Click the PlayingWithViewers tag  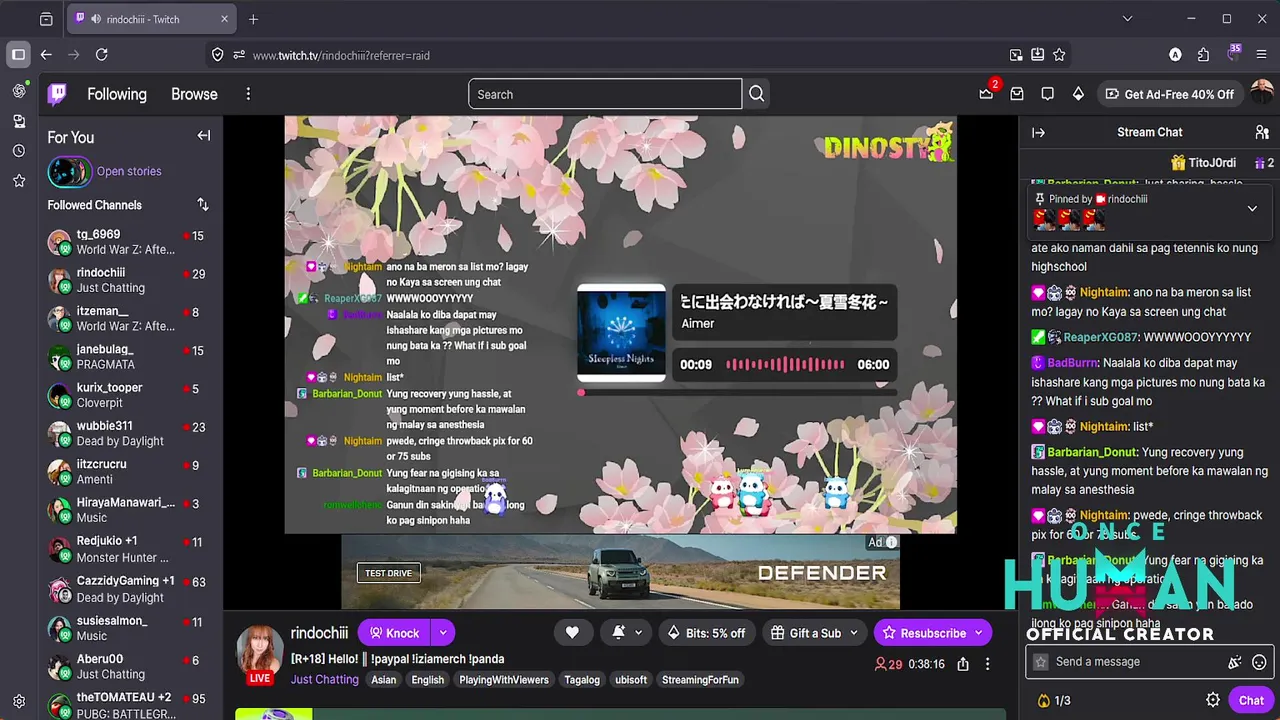coord(504,680)
